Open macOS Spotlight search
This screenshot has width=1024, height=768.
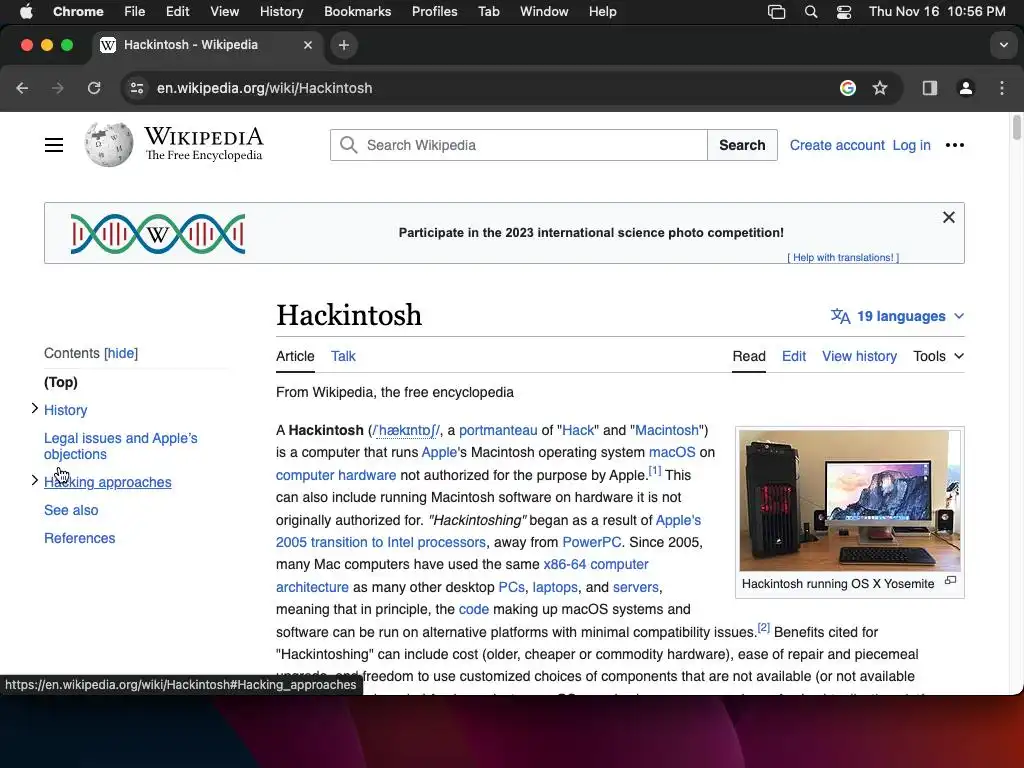pyautogui.click(x=810, y=12)
